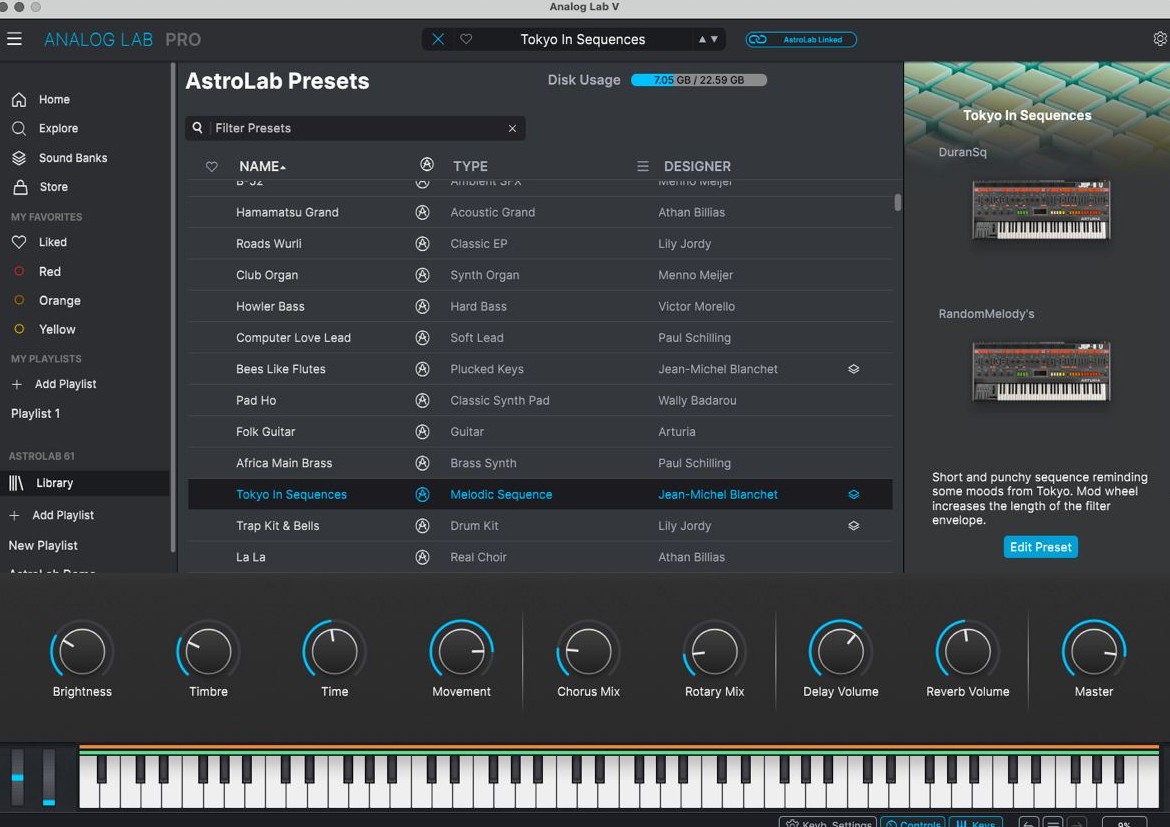This screenshot has width=1170, height=827.
Task: Click sound bank icon on Bees Like Flutes row
Action: pos(854,369)
